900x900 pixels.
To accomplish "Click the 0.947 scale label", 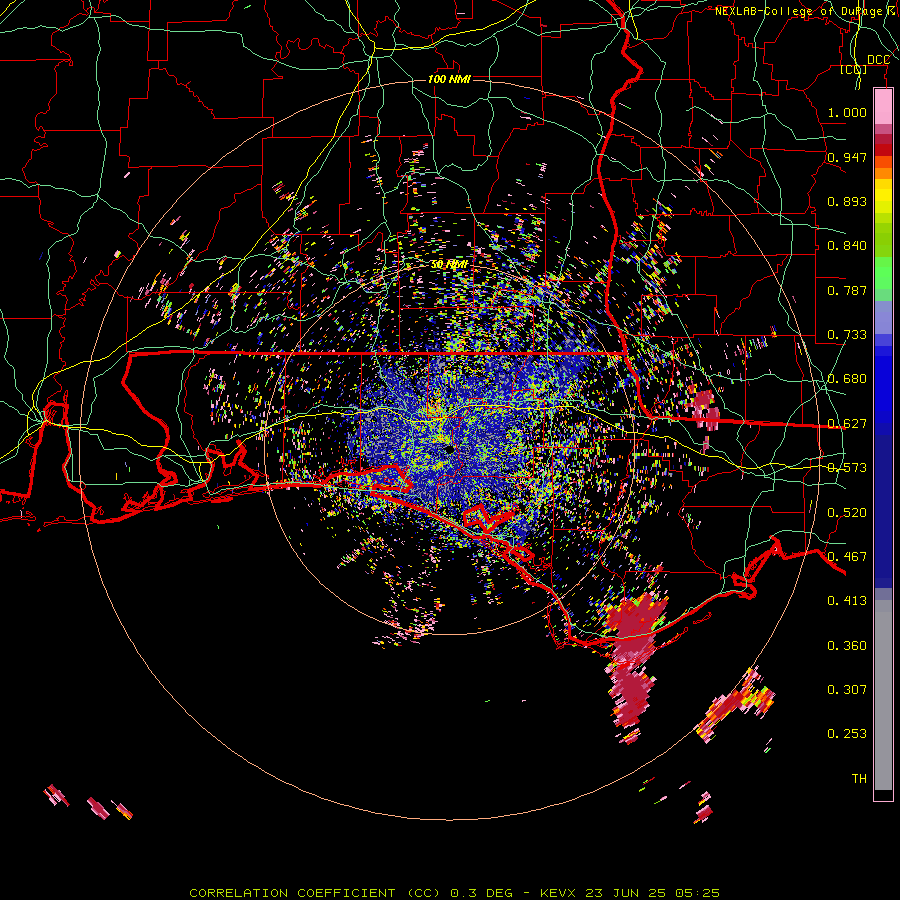I will tap(847, 157).
